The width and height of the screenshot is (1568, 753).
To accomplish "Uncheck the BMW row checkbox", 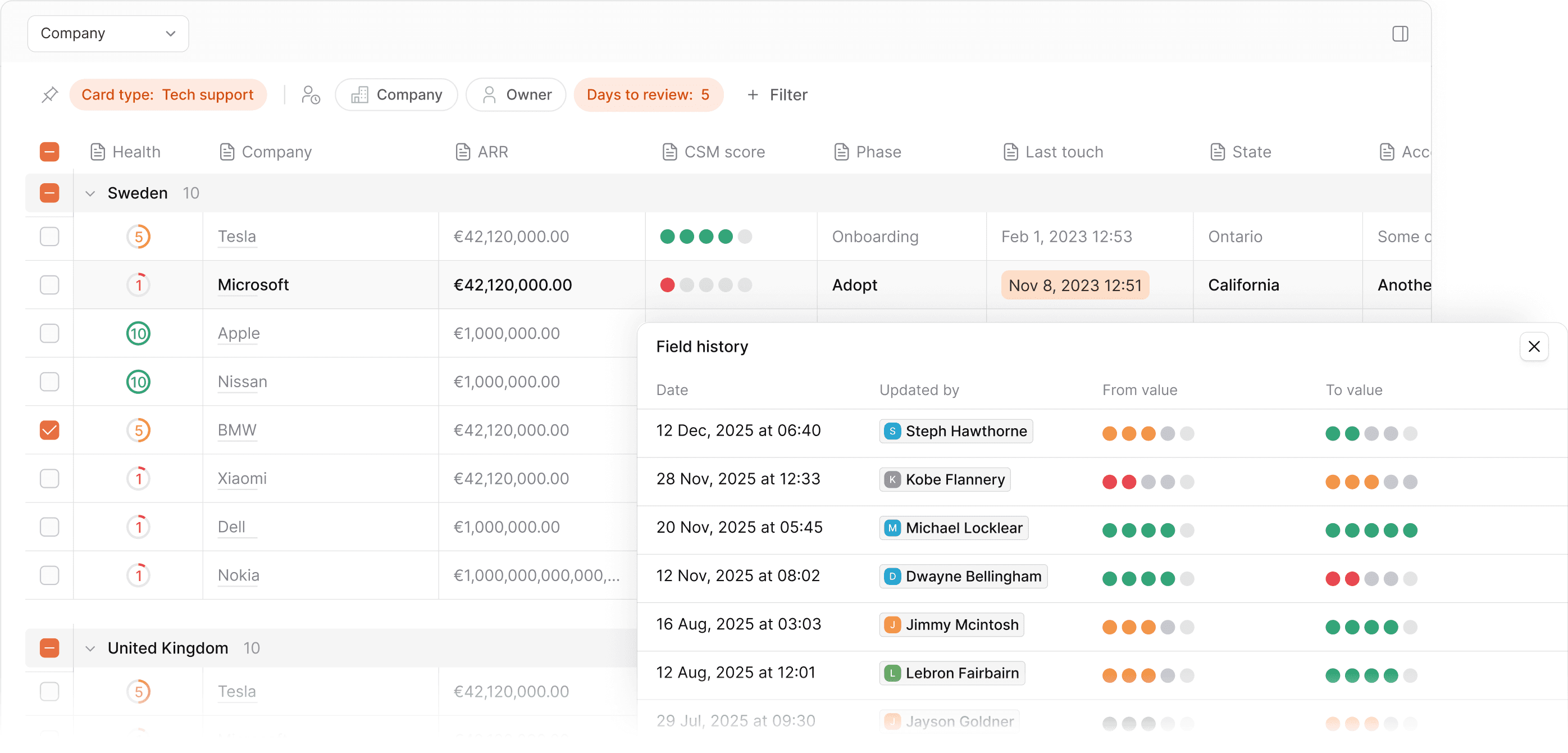I will (49, 430).
